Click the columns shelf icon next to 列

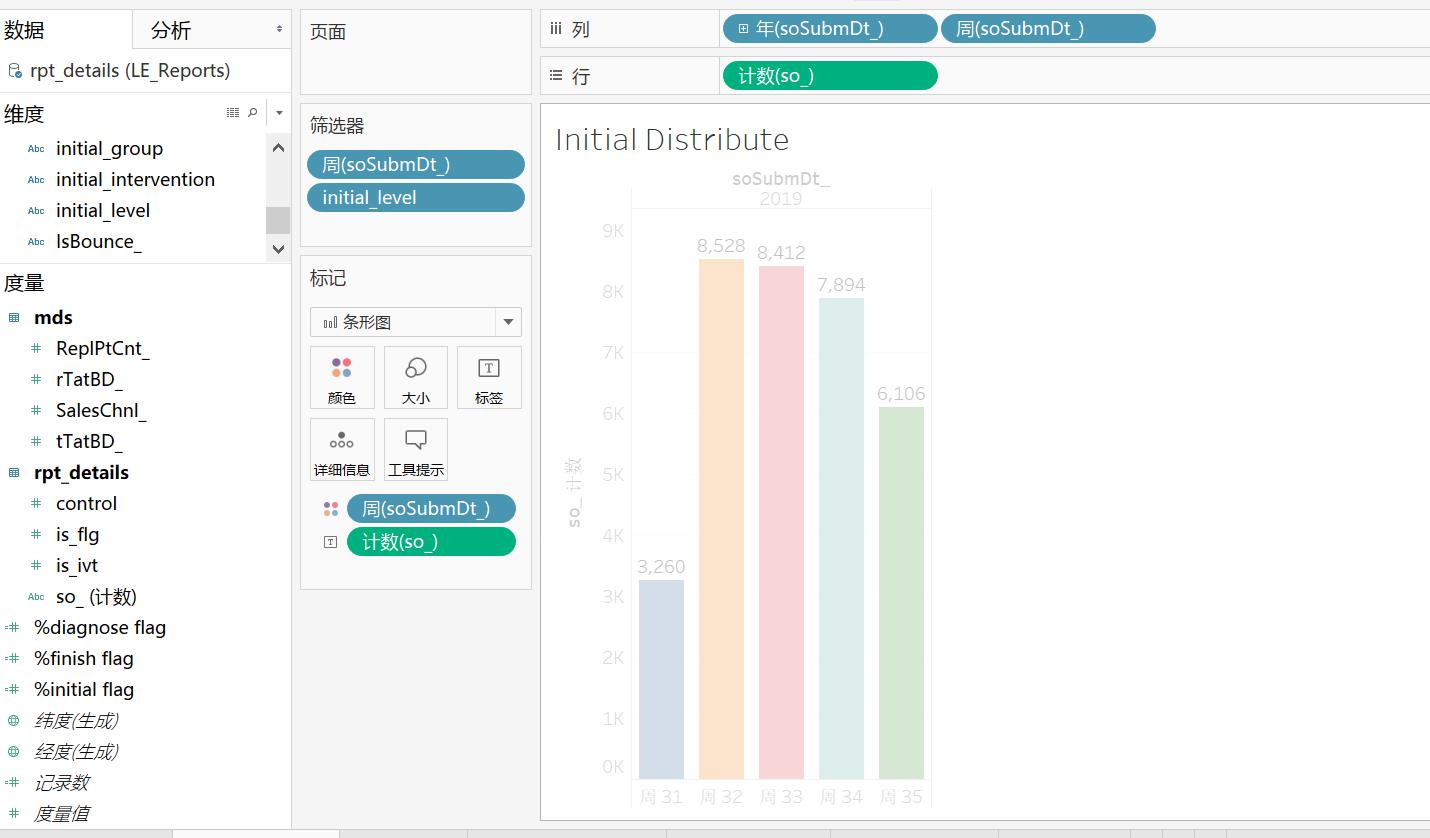(x=556, y=30)
